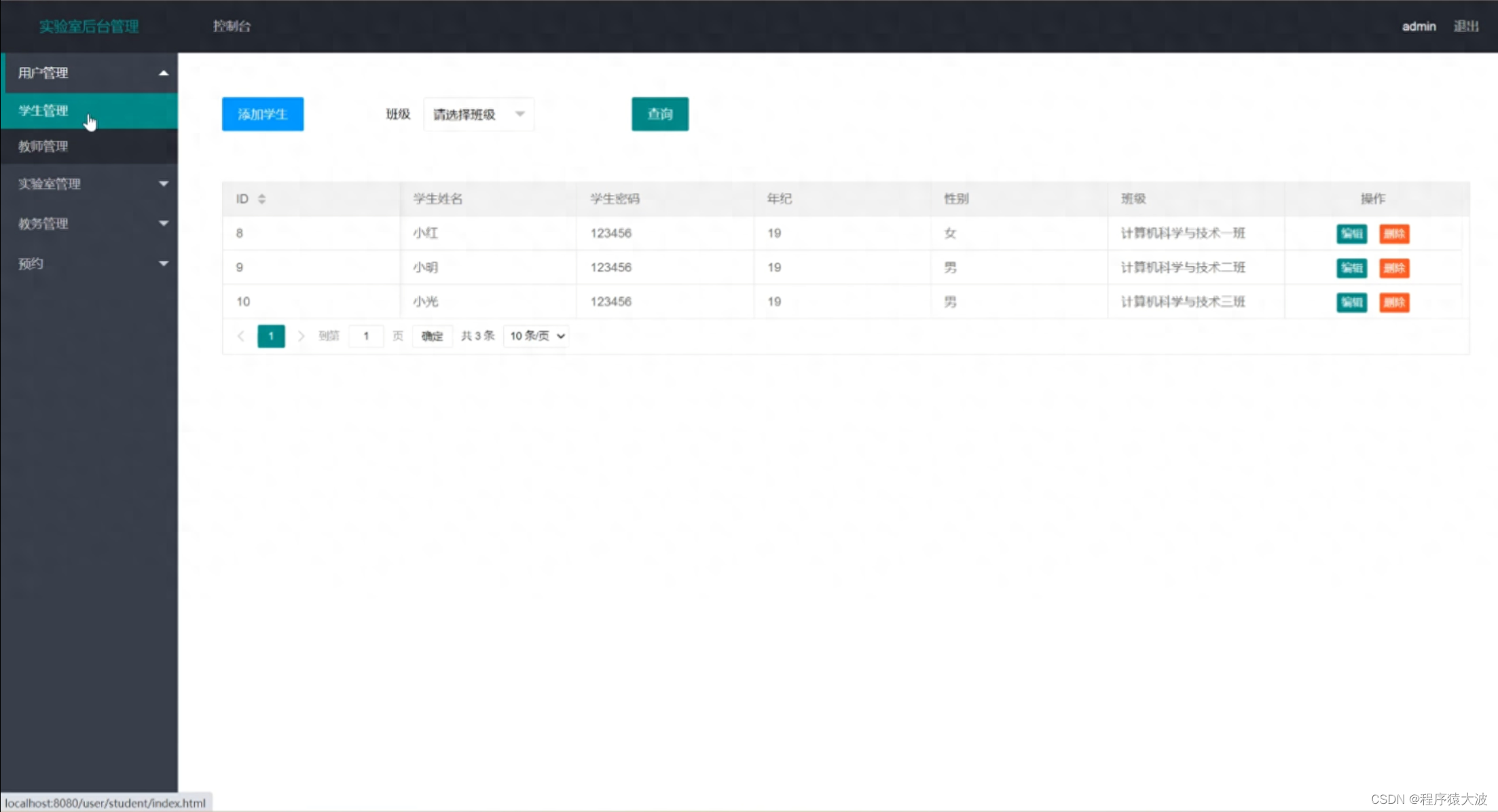Image resolution: width=1498 pixels, height=812 pixels.
Task: Select page 1 in the pagination bar
Action: click(271, 335)
